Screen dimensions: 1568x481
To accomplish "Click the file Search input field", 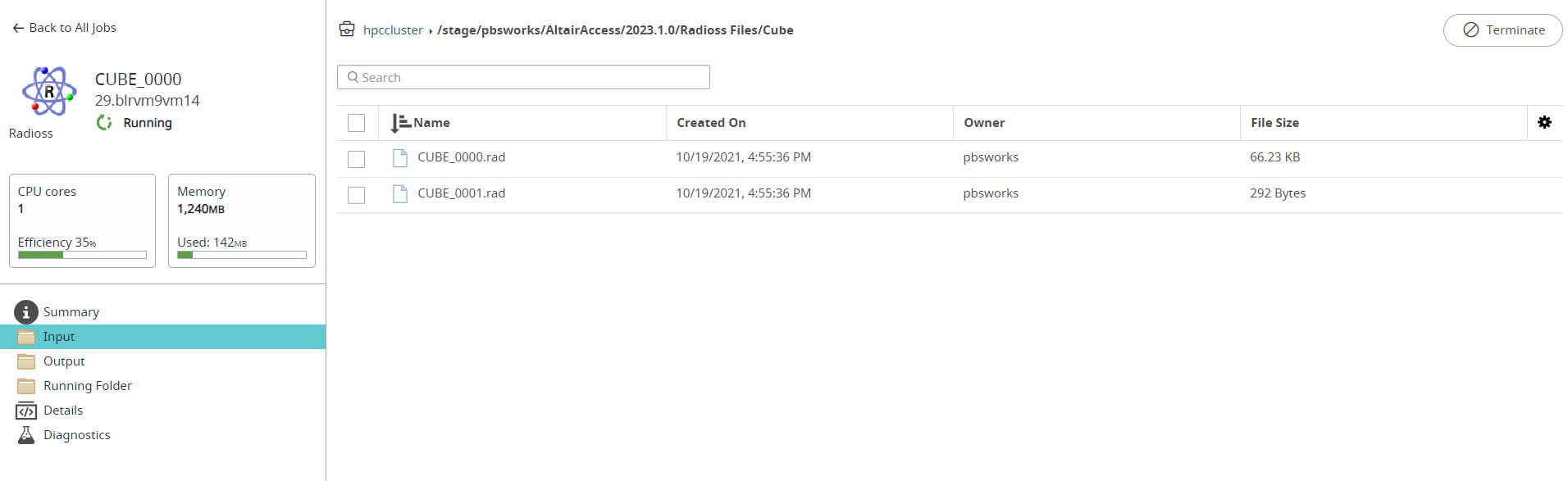I will coord(523,77).
